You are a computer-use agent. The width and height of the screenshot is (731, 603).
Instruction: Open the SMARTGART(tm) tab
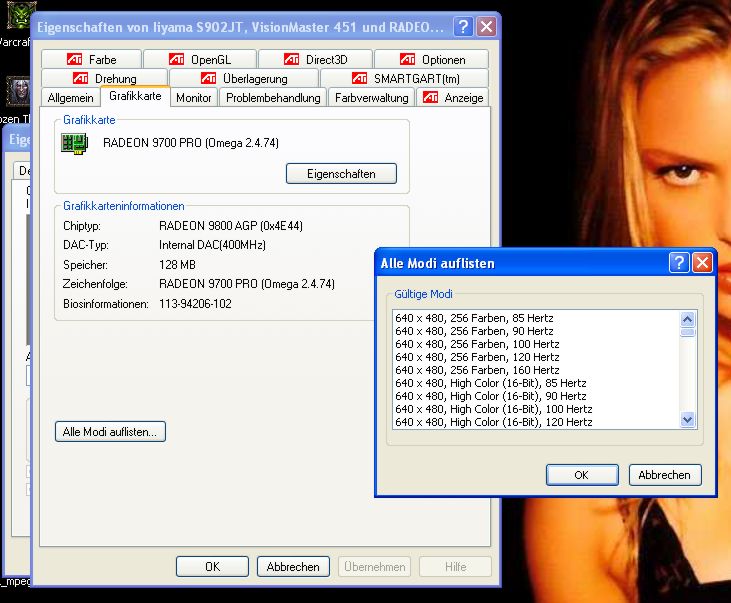[x=405, y=78]
